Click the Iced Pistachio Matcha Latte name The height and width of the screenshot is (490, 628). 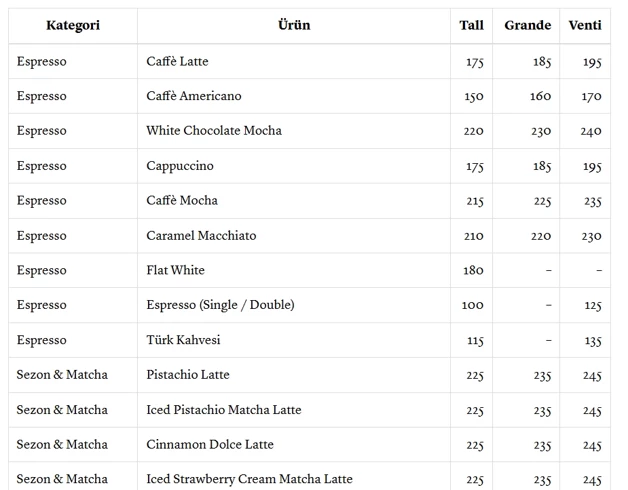[x=223, y=410]
